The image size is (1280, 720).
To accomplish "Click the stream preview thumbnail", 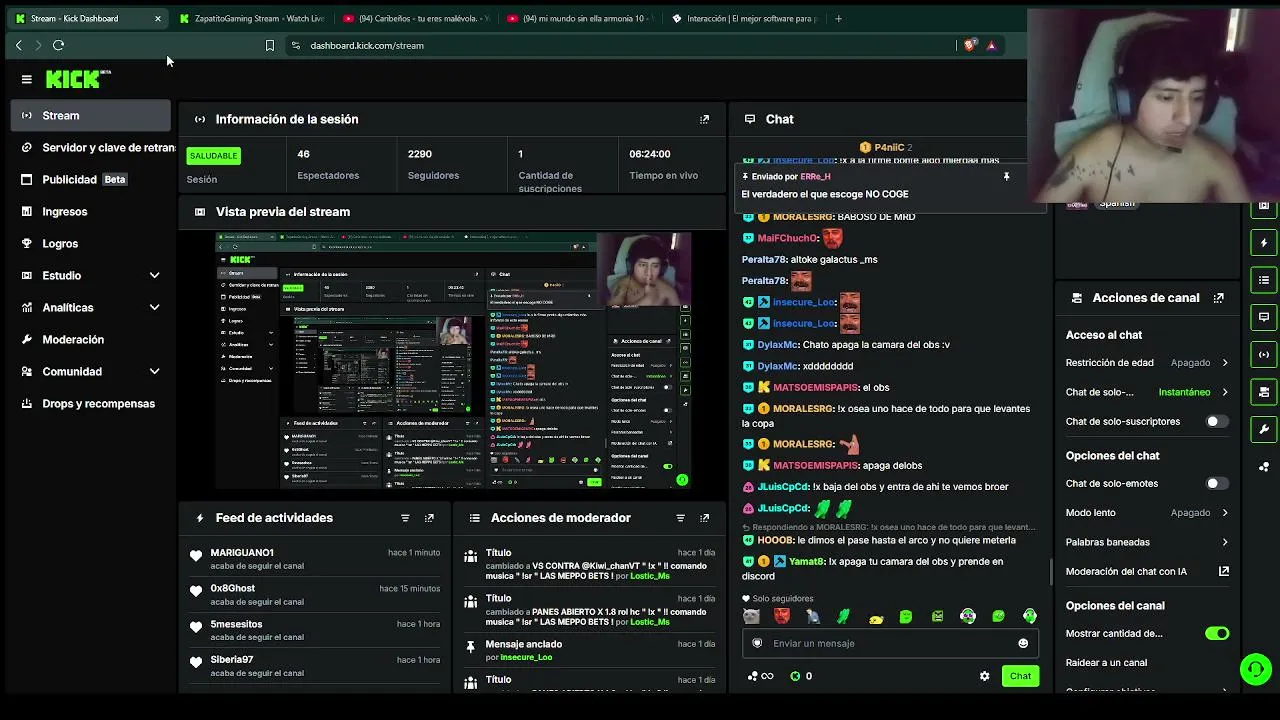I will pos(453,361).
